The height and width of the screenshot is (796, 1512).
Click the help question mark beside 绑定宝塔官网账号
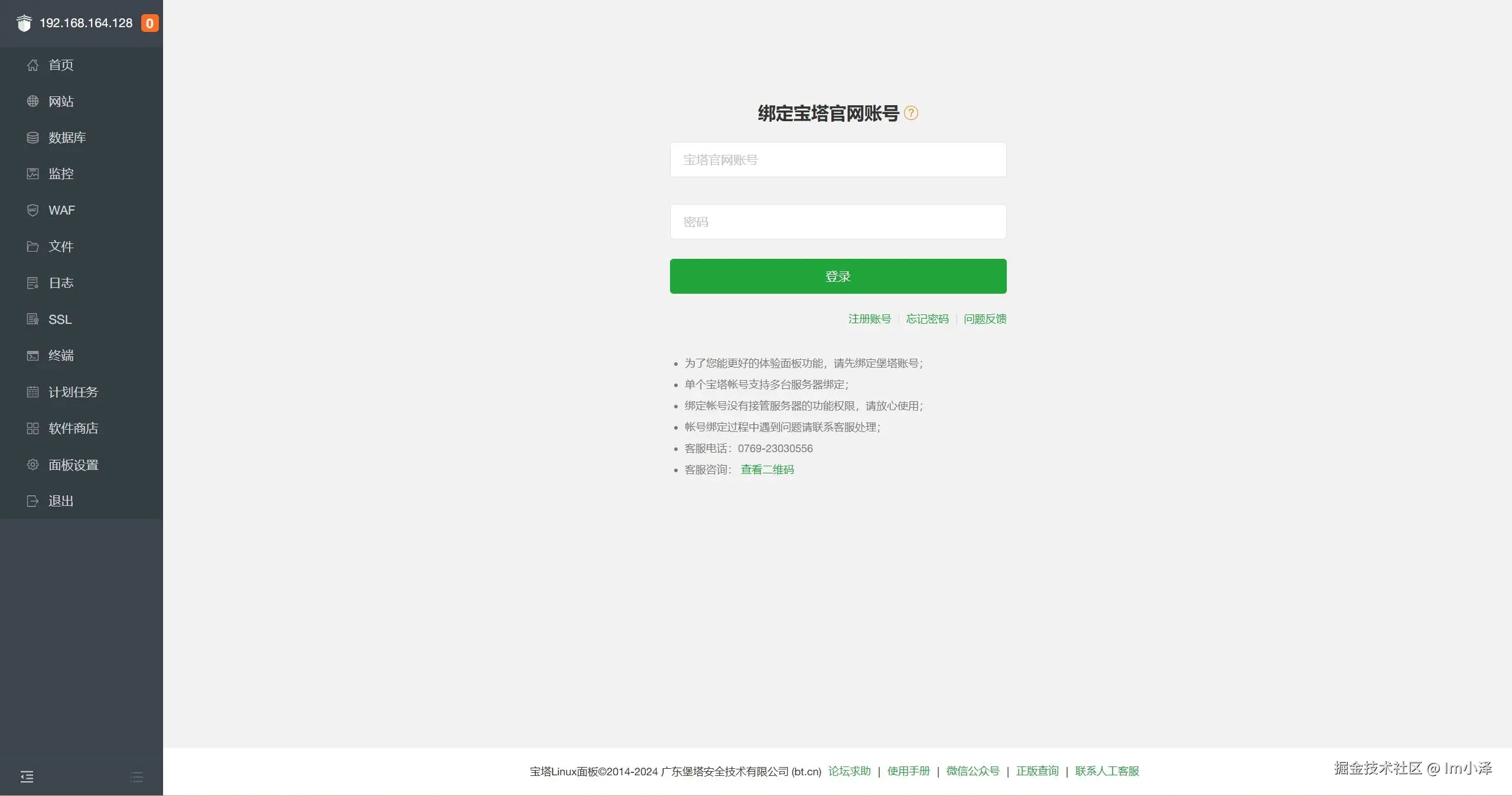click(911, 113)
